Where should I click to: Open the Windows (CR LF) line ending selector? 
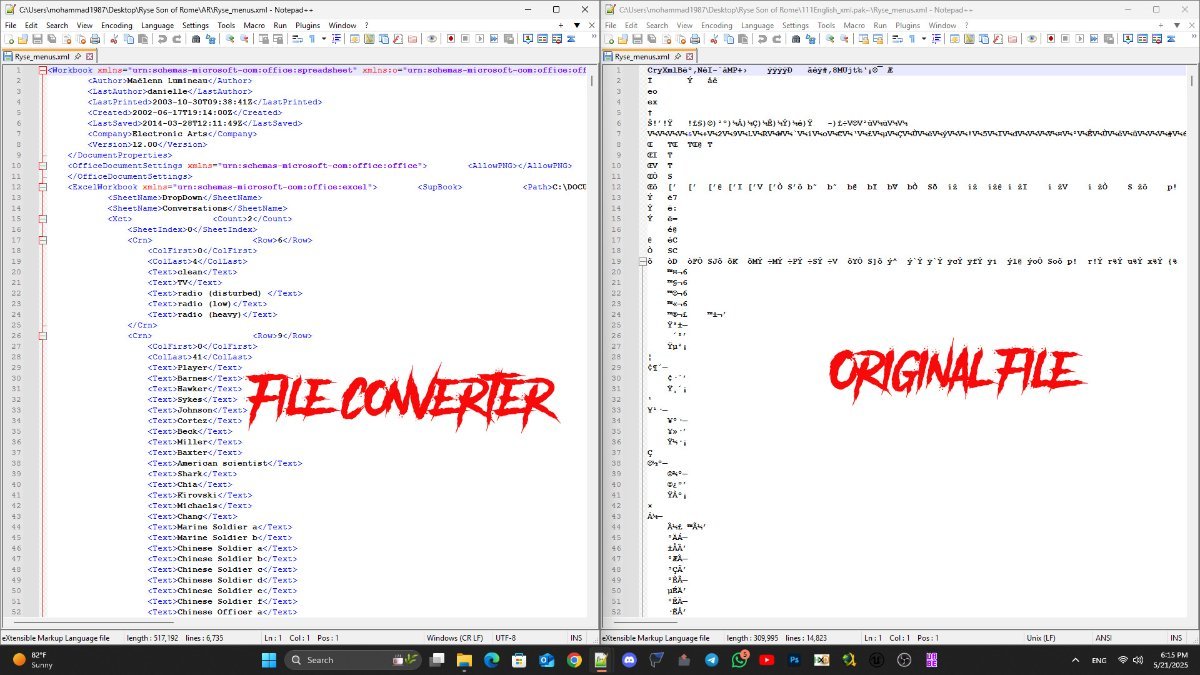pos(455,637)
